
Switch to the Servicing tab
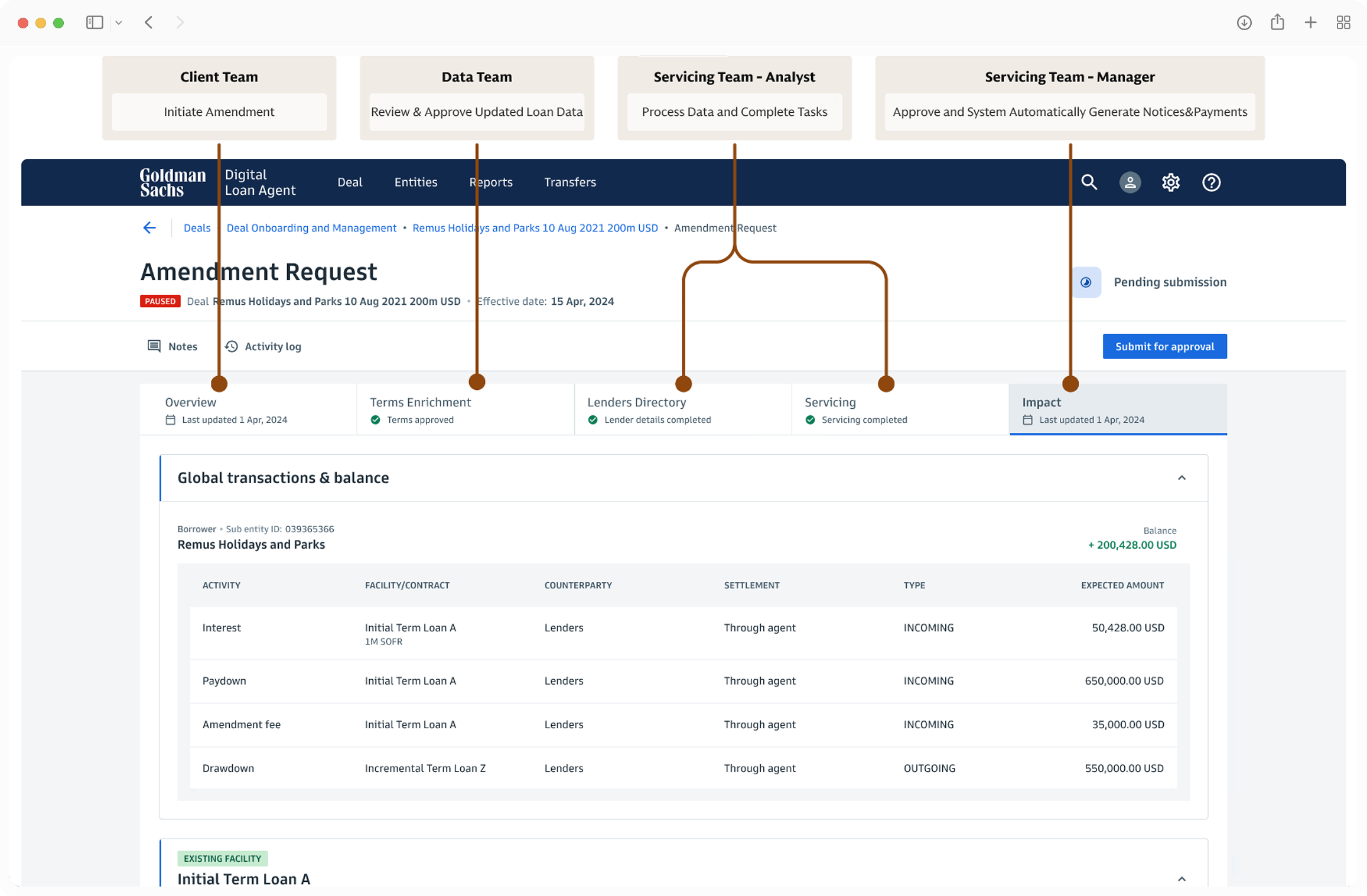point(900,409)
